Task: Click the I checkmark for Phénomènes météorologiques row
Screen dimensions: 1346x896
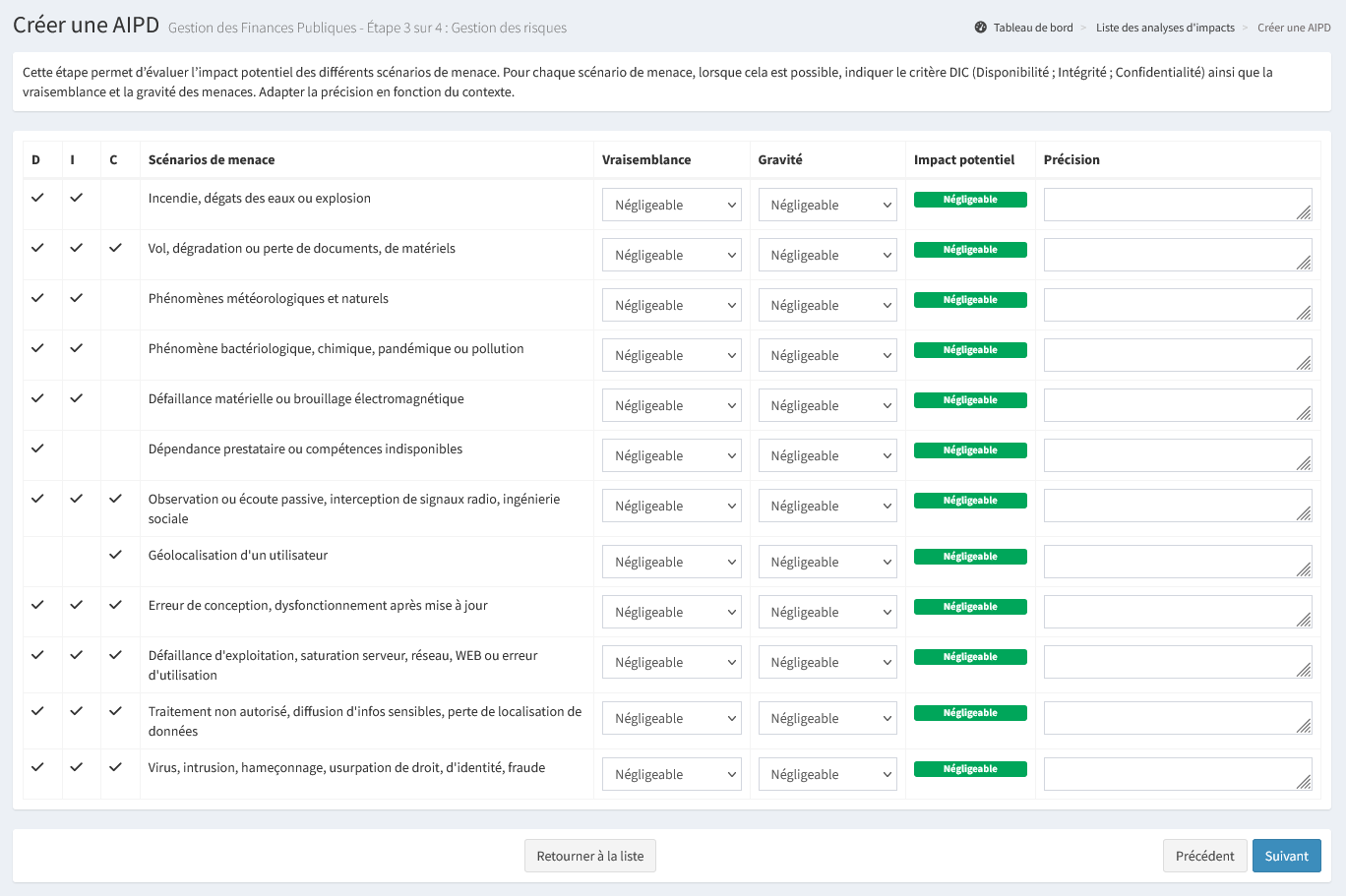Action: [76, 298]
